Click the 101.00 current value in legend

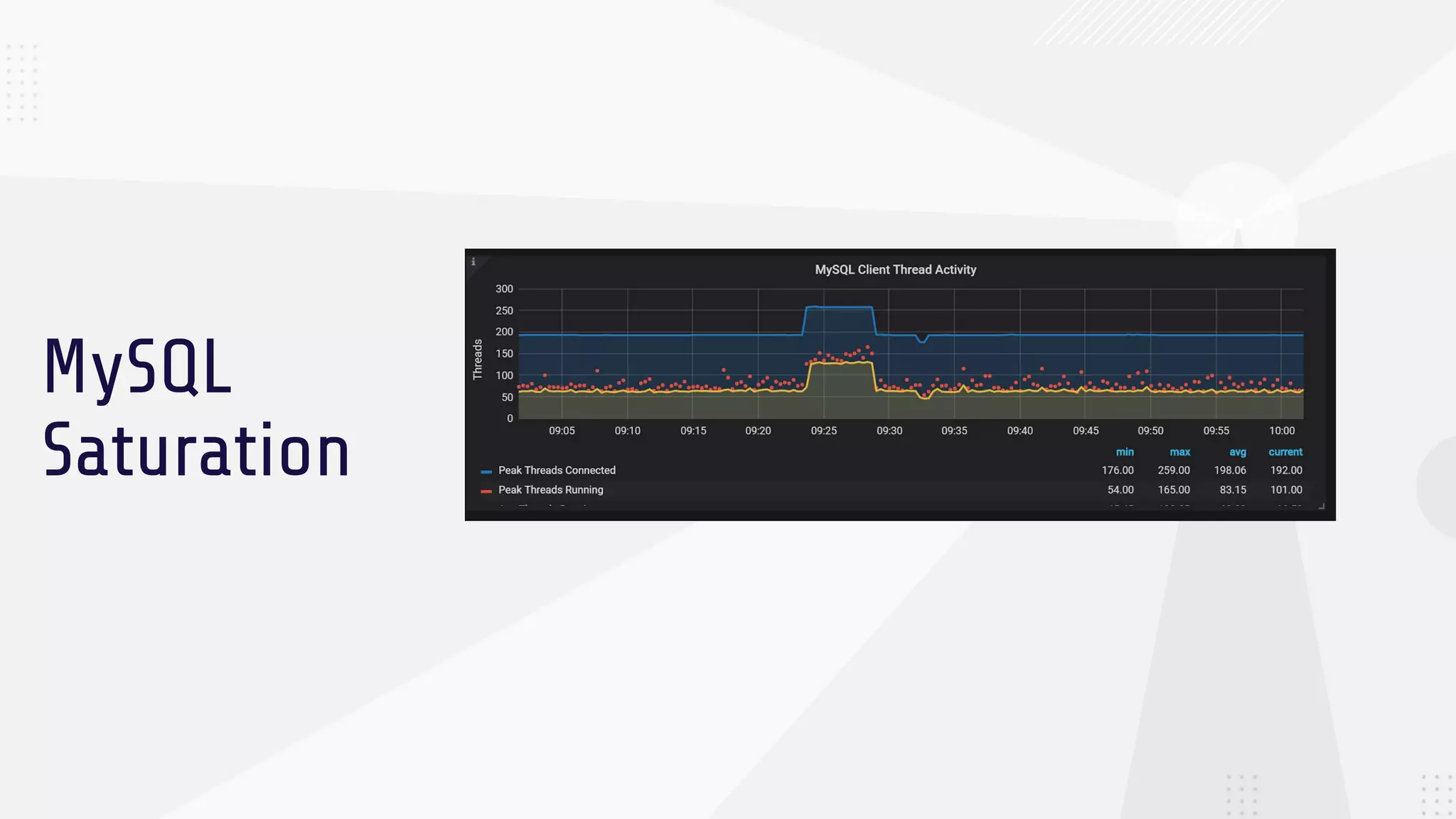pos(1285,490)
